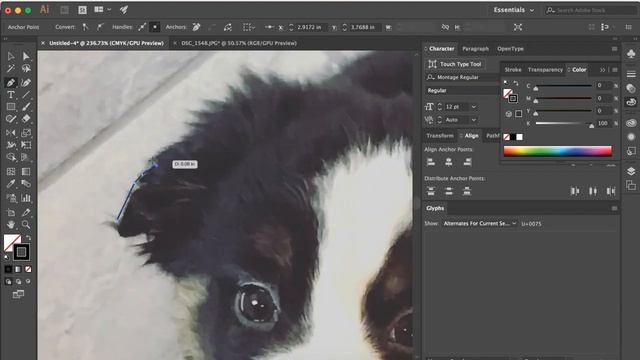640x360 pixels.
Task: Select the Reflect/Rotate tool
Action: tap(11, 133)
